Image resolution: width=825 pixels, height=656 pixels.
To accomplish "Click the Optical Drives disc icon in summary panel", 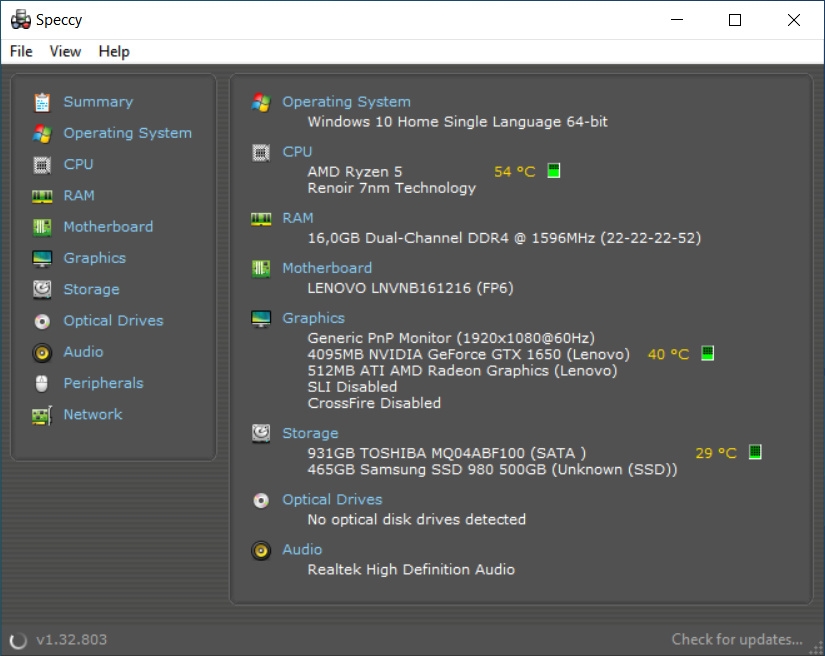I will pyautogui.click(x=261, y=500).
